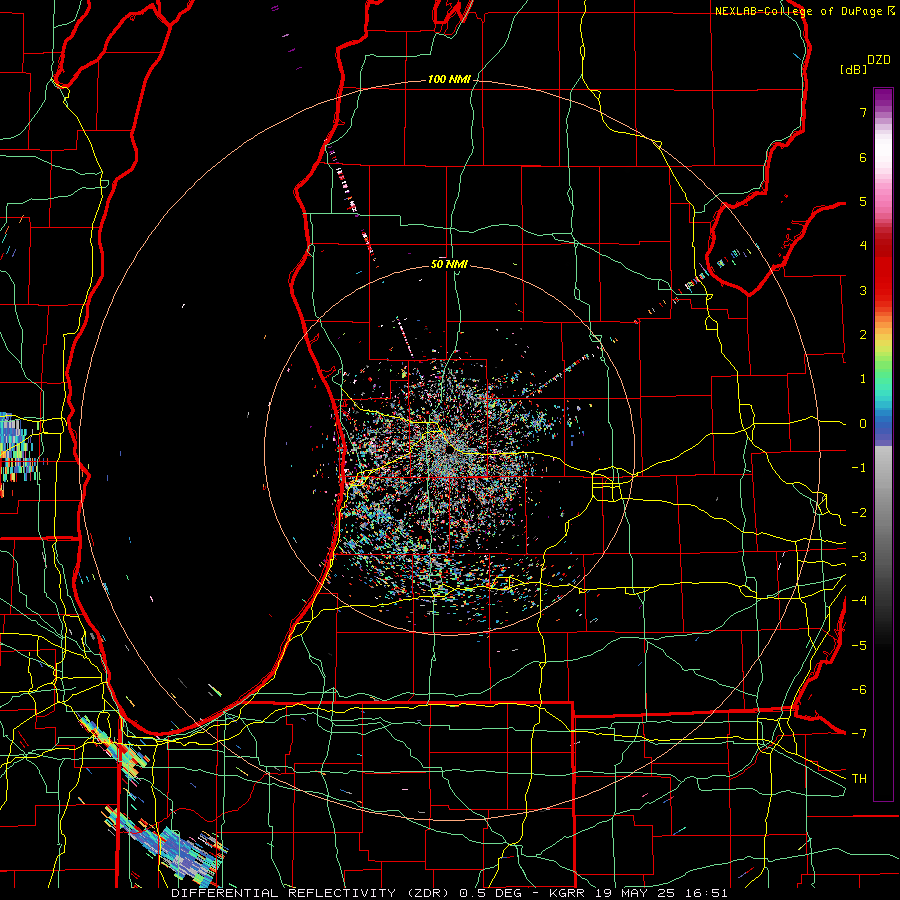Click the legend value 2

(863, 335)
